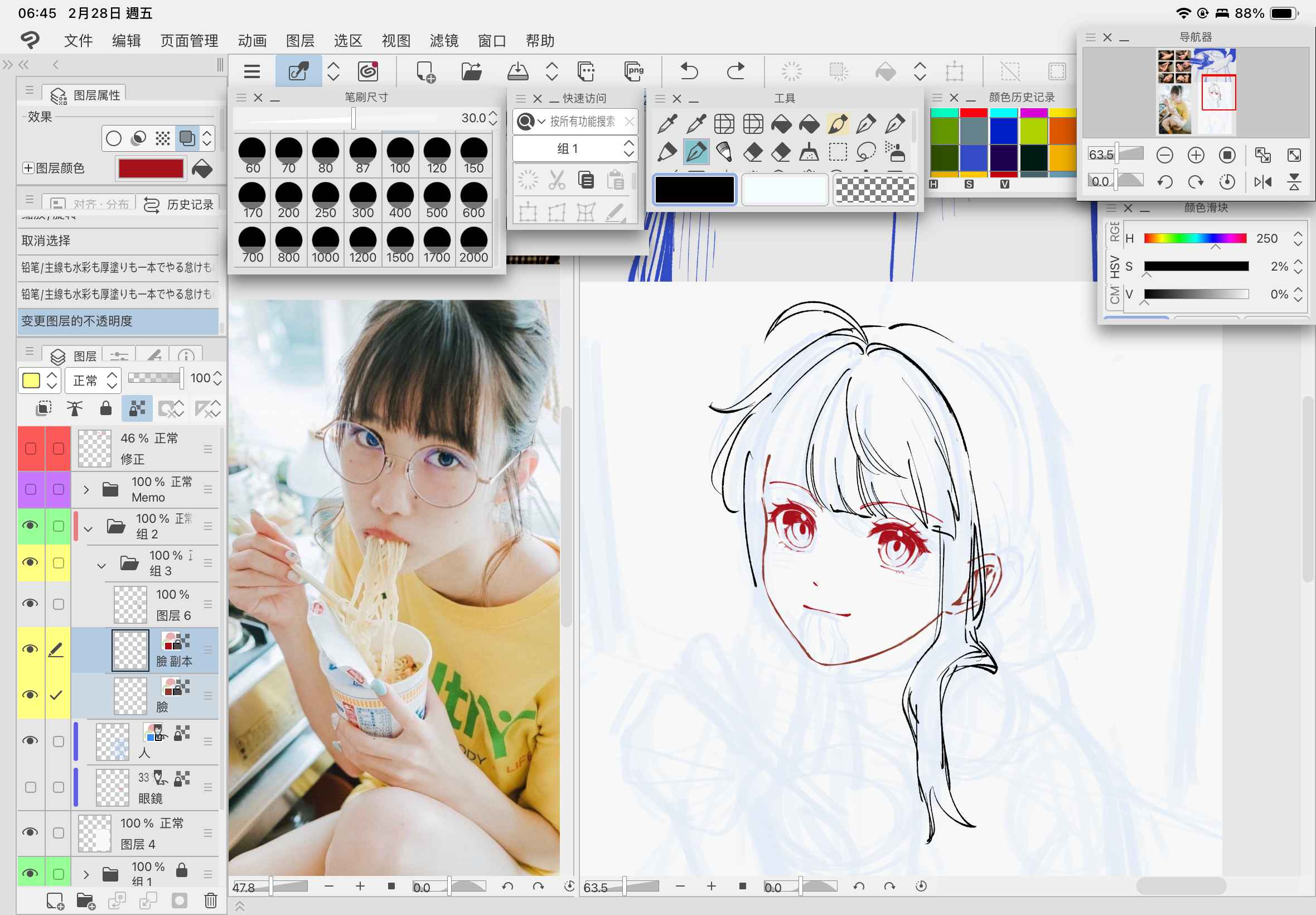The height and width of the screenshot is (915, 1316).
Task: Open the 文件 menu
Action: pyautogui.click(x=79, y=41)
